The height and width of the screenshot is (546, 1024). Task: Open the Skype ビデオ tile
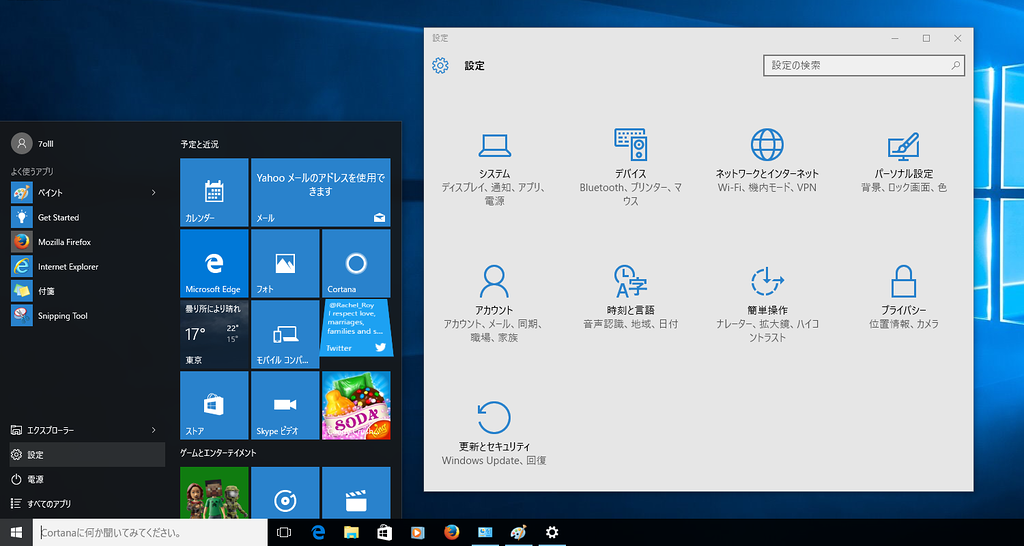point(285,406)
